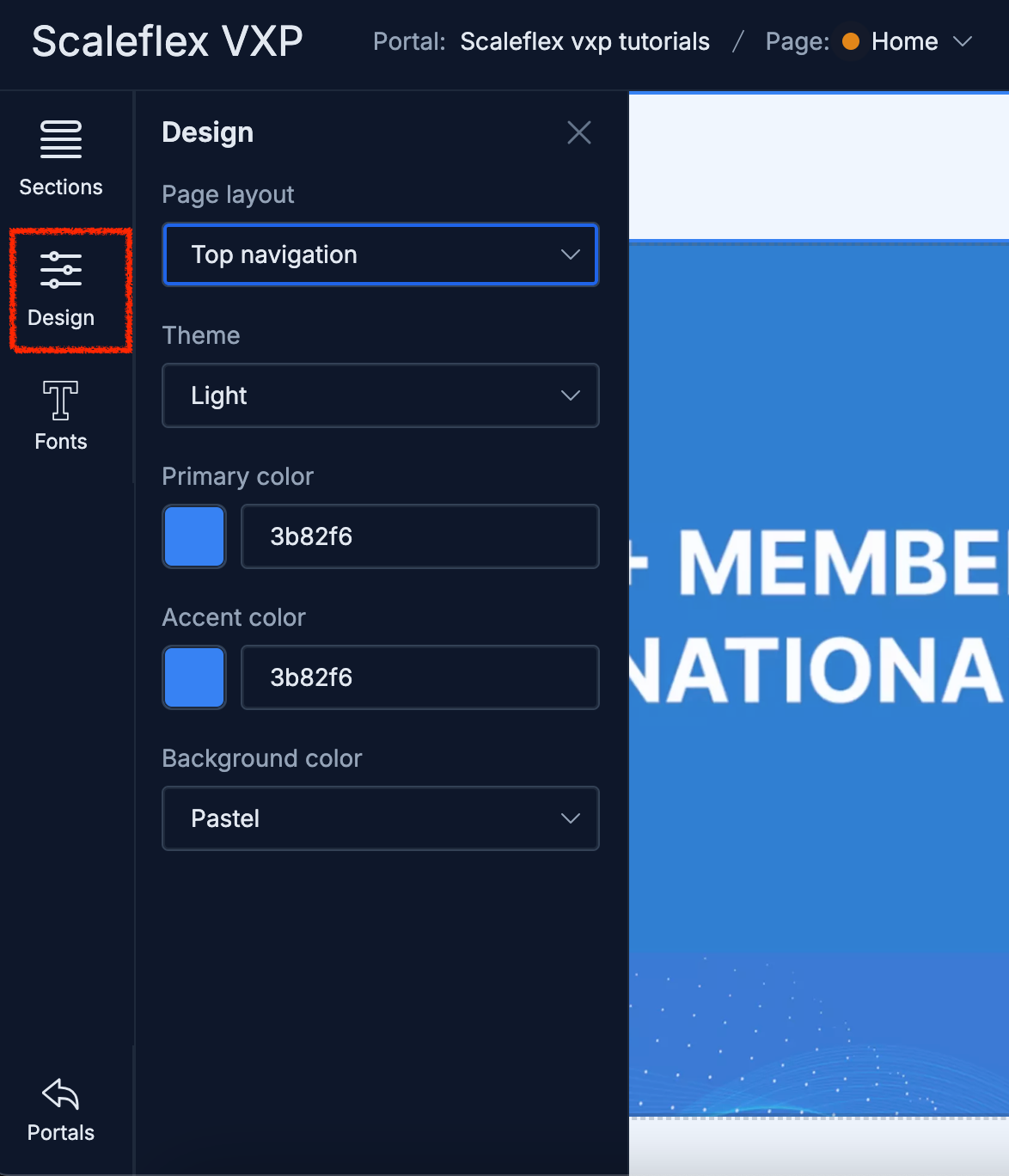
Task: Select the empty header section above the banner
Action: [818, 166]
